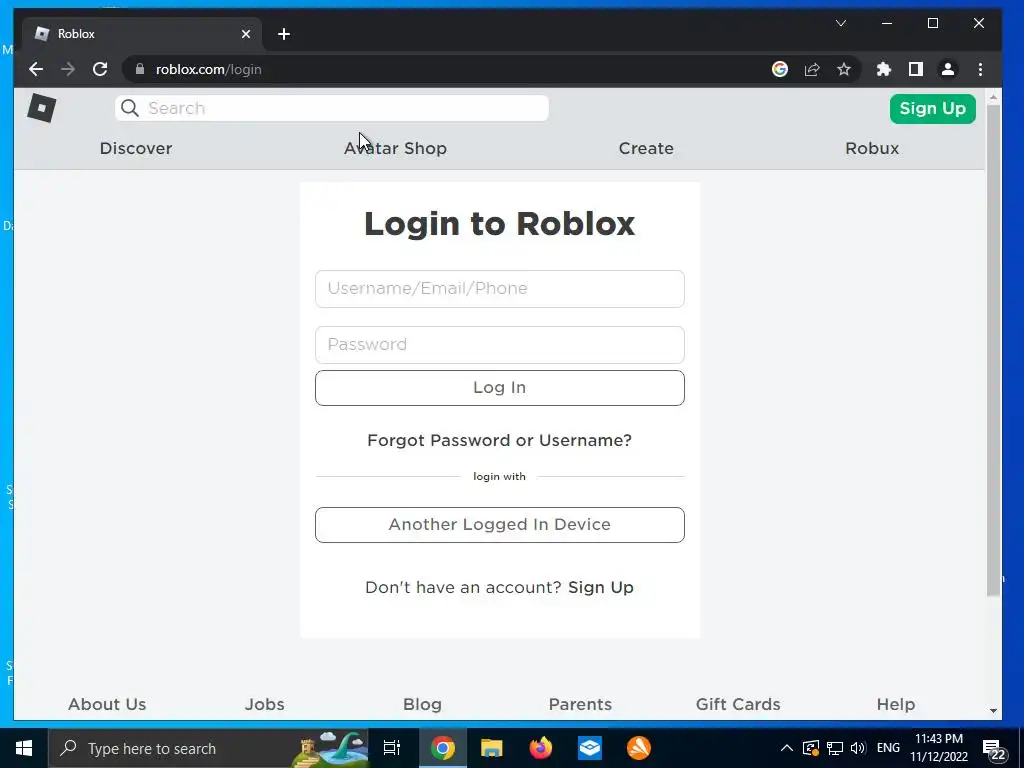Select the Roblox browser tab

click(x=142, y=34)
